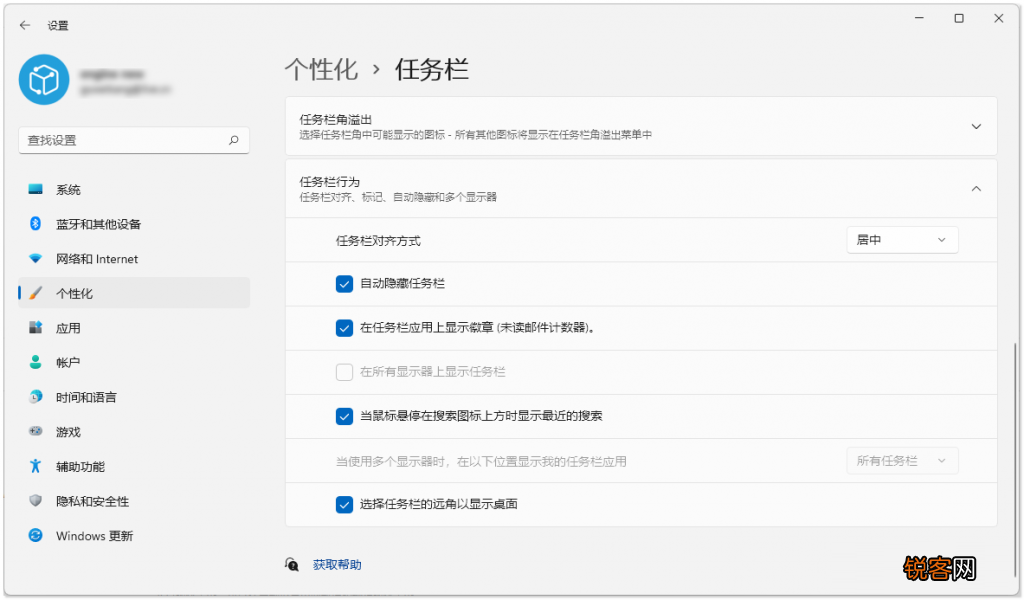Click the 任务栏行为 heading text
The height and width of the screenshot is (600, 1024).
(x=330, y=182)
